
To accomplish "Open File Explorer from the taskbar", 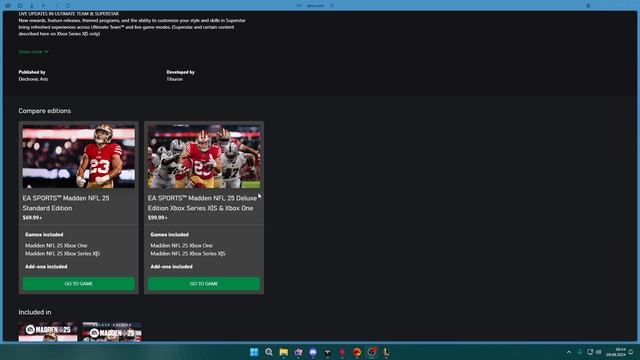I will (x=283, y=352).
